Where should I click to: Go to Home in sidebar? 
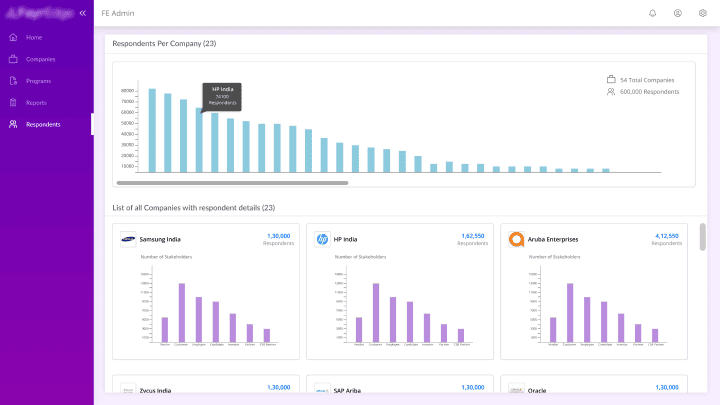point(34,37)
